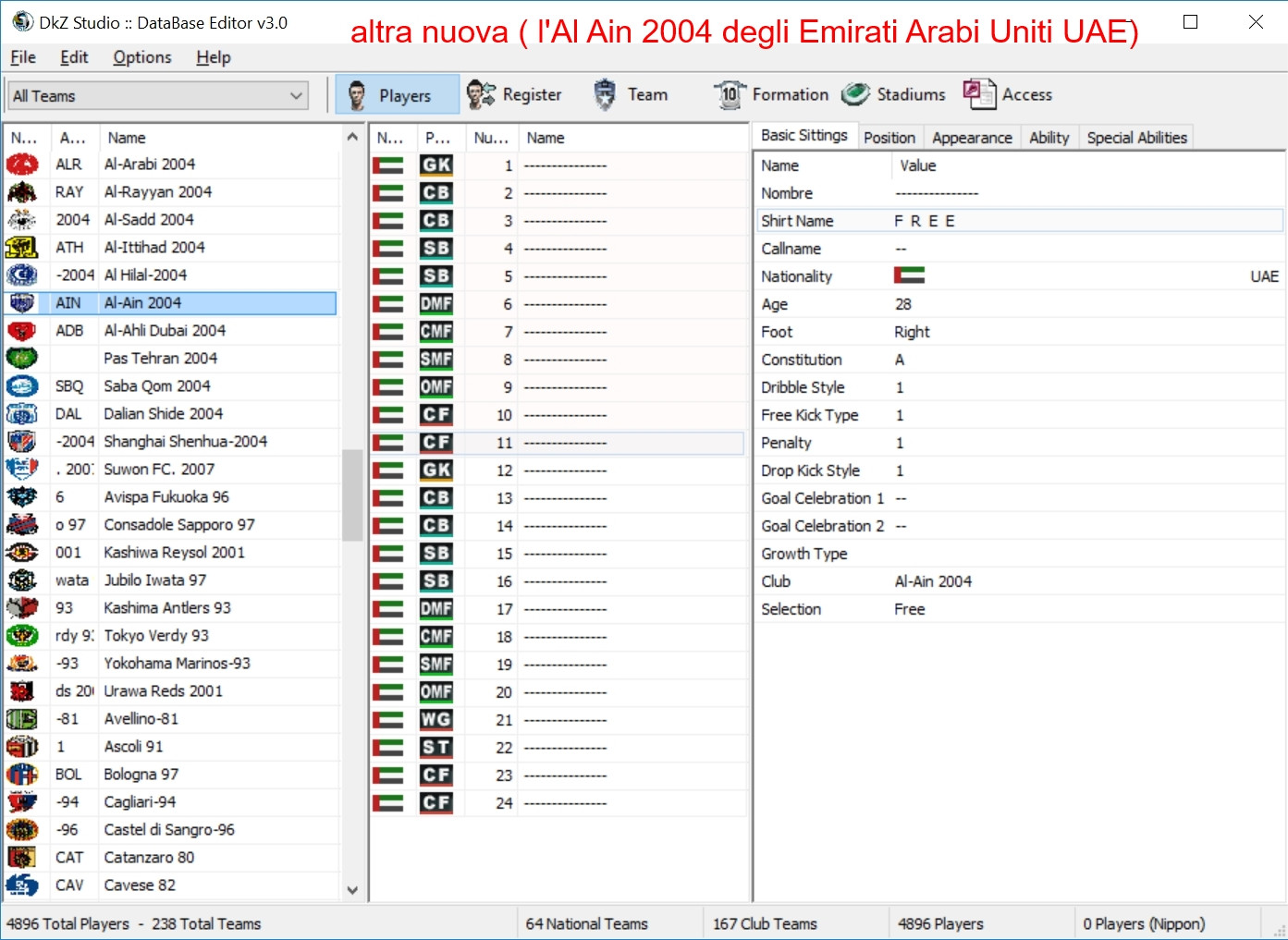Click the Al-Ittihad 2004 team crest icon
Viewport: 1288px width, 940px height.
[x=22, y=248]
